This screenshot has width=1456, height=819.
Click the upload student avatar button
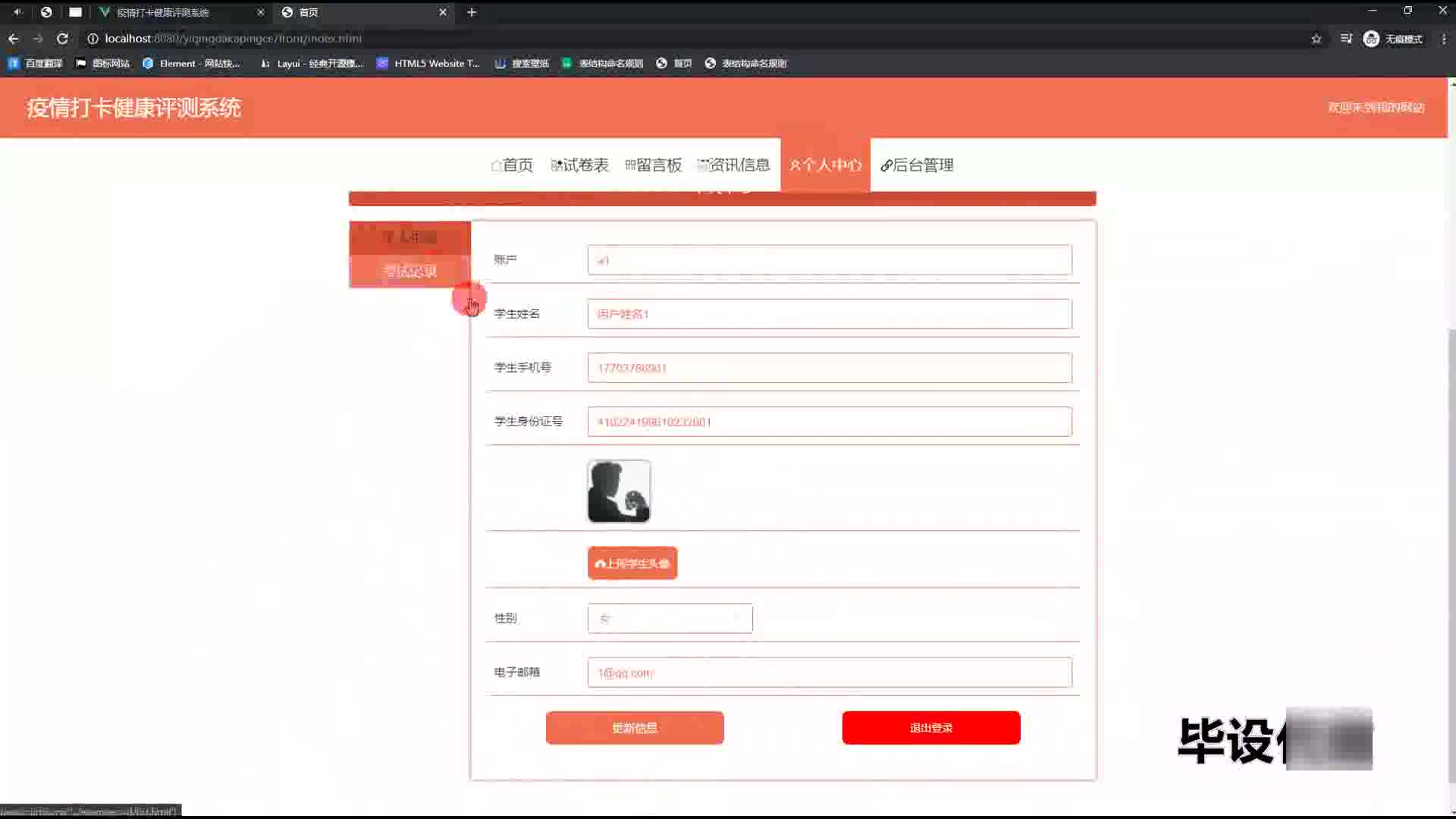coord(632,563)
